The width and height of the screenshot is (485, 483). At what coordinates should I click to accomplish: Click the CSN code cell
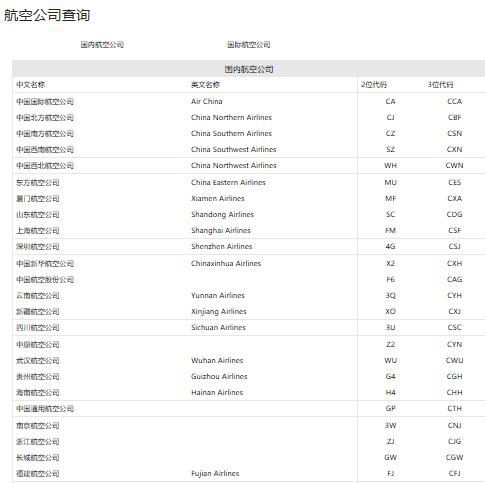[454, 133]
